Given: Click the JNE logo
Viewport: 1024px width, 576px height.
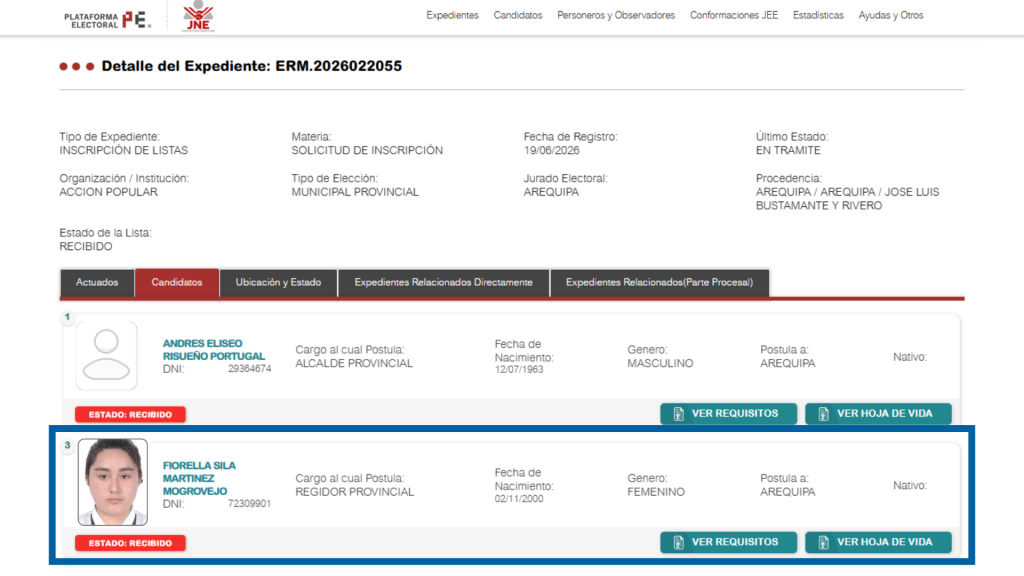Looking at the screenshot, I should tap(198, 16).
